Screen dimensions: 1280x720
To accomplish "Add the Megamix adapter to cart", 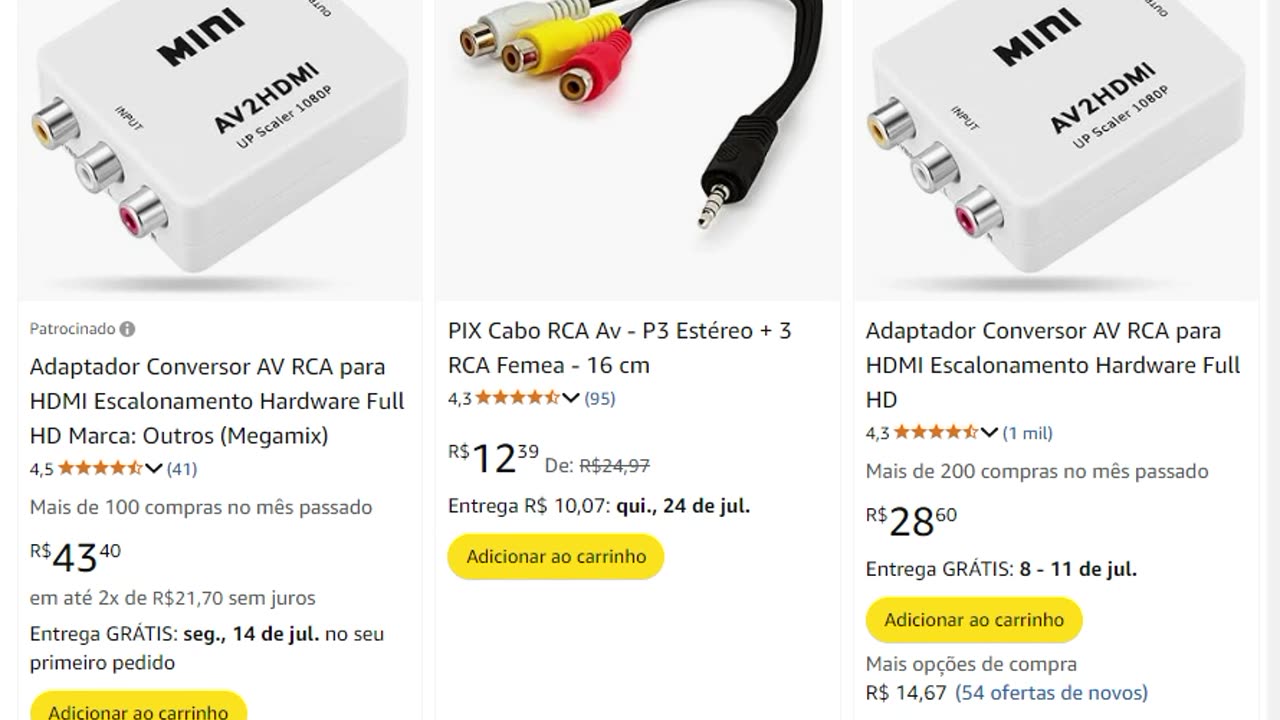I will (138, 708).
